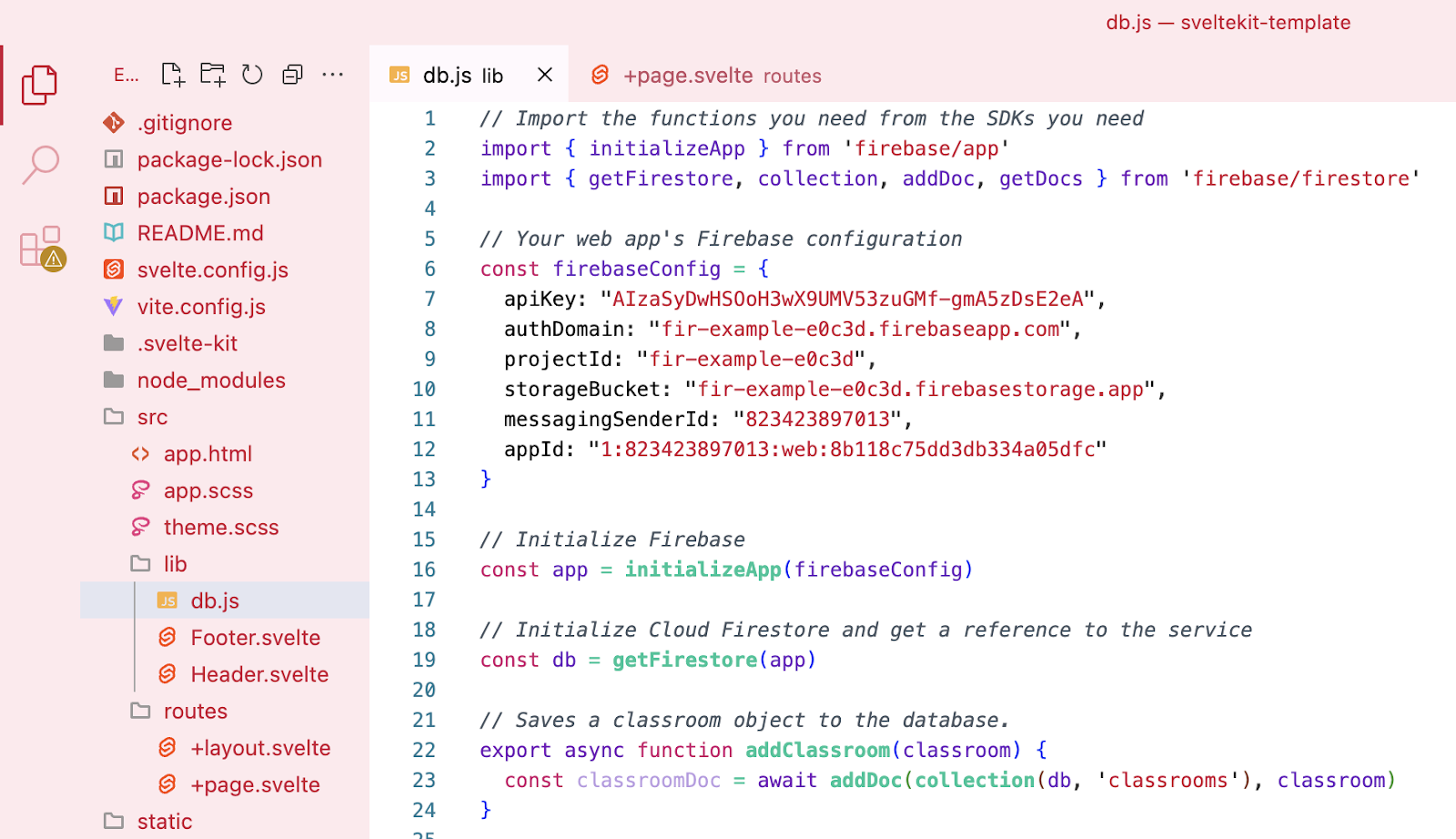Click the npm icon beside package.json
This screenshot has height=839, width=1456.
click(114, 196)
